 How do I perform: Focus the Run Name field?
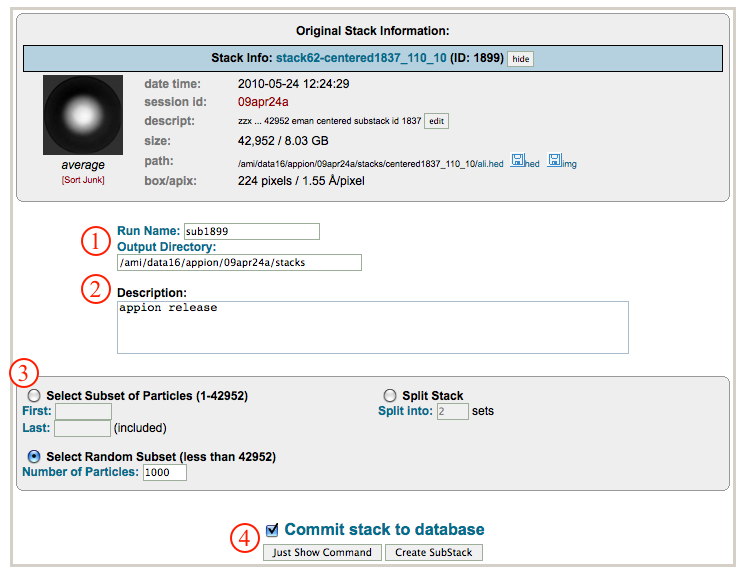251,232
